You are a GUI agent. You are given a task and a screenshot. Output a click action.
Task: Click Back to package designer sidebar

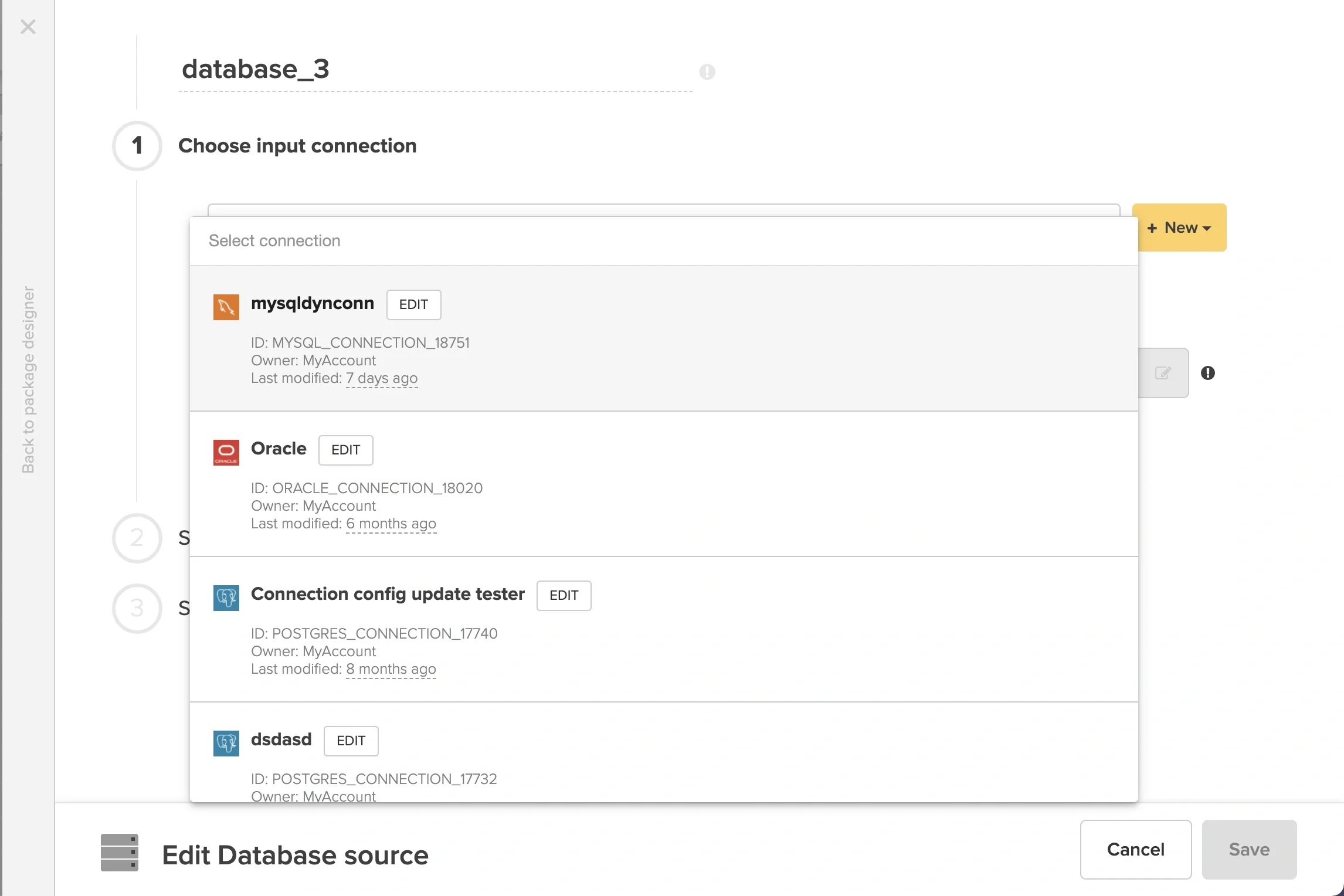28,379
